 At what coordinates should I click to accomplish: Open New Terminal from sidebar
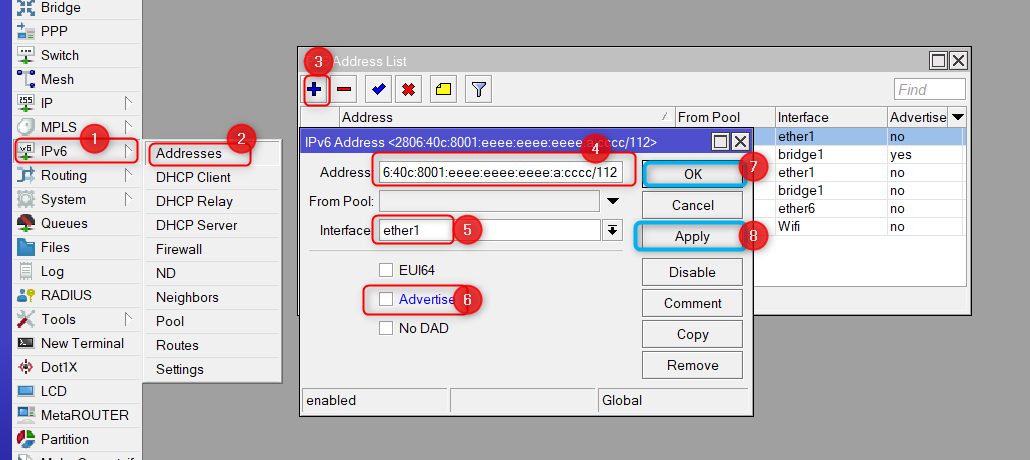(82, 343)
